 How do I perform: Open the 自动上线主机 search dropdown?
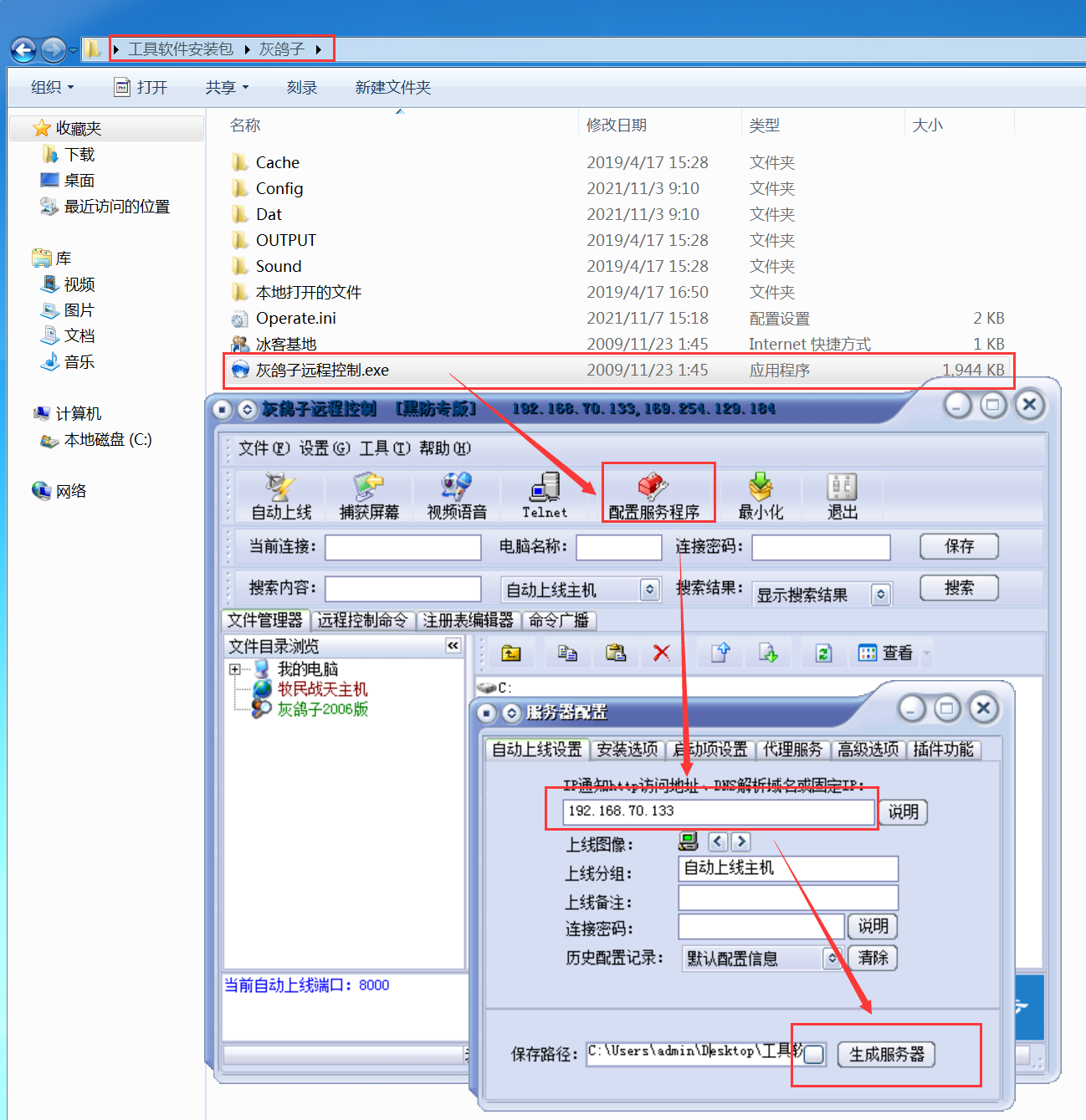click(649, 590)
